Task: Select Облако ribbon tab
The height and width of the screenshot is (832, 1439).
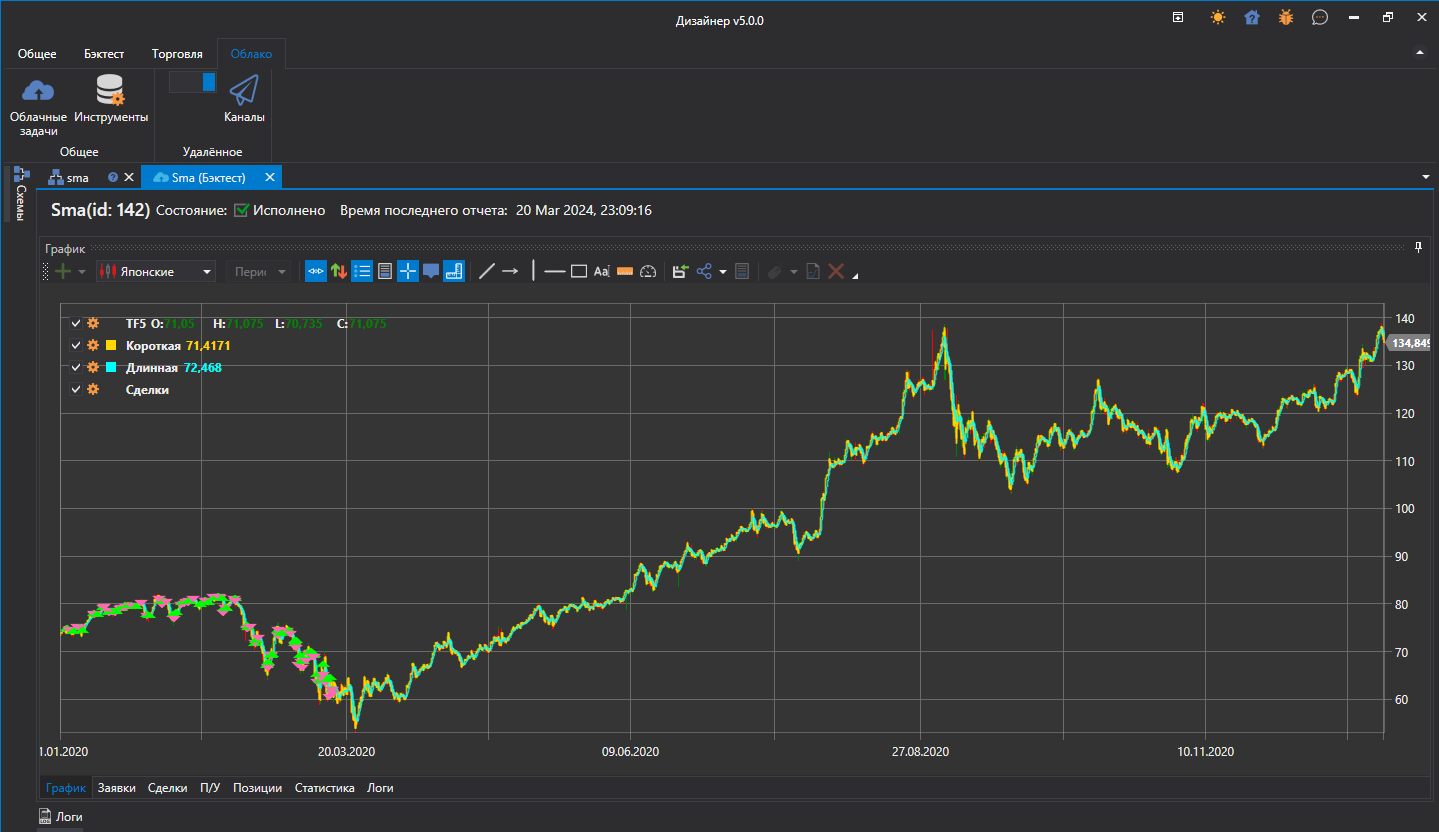Action: pos(251,54)
